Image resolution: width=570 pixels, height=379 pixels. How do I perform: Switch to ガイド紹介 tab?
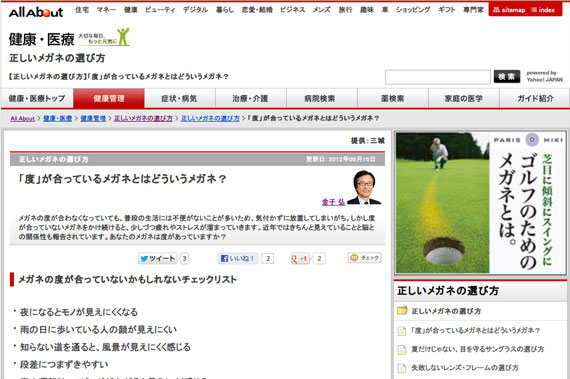535,98
